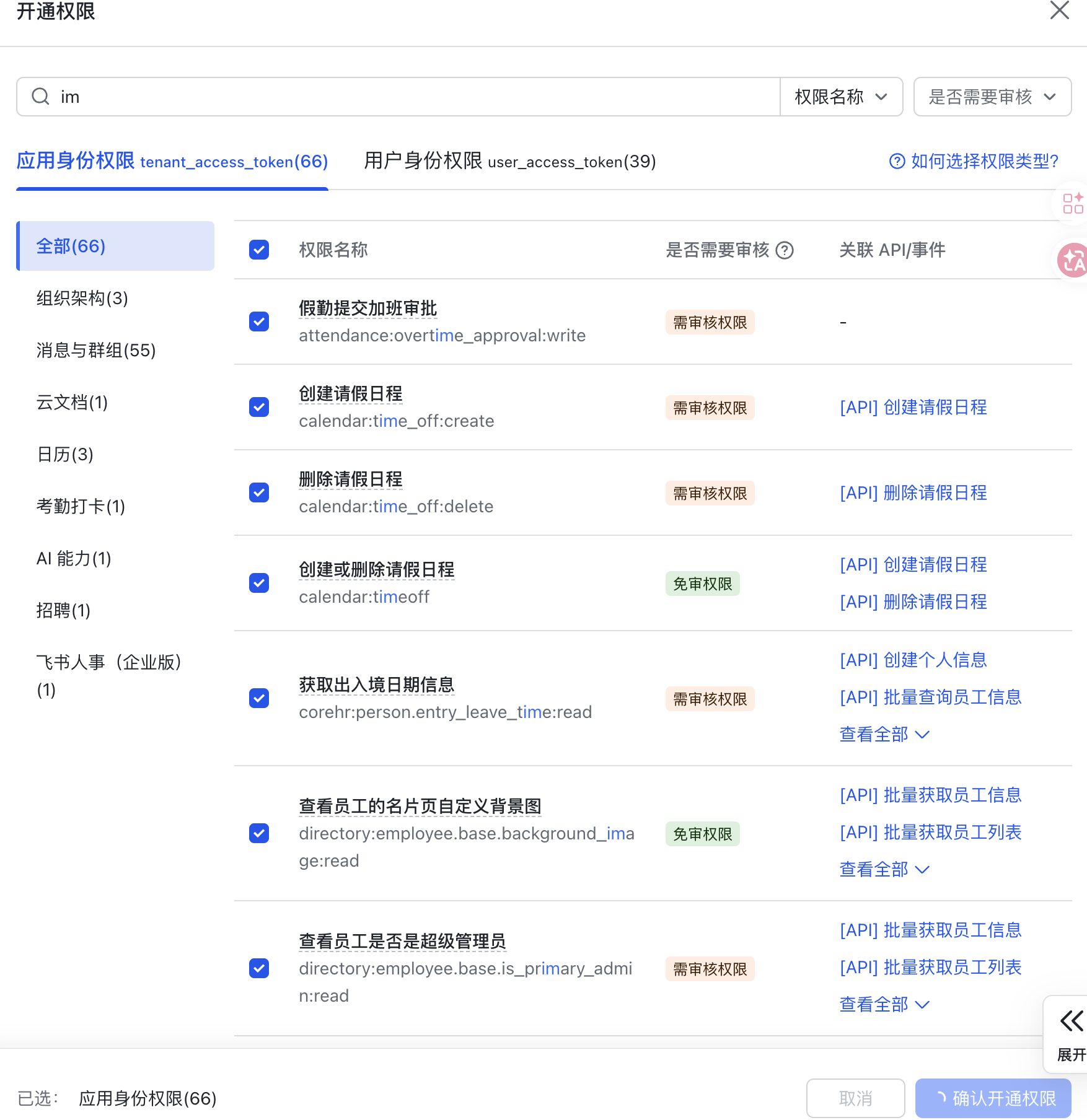Toggle the select-all permissions checkbox
Screen dimensions: 1087x1120
click(x=258, y=250)
